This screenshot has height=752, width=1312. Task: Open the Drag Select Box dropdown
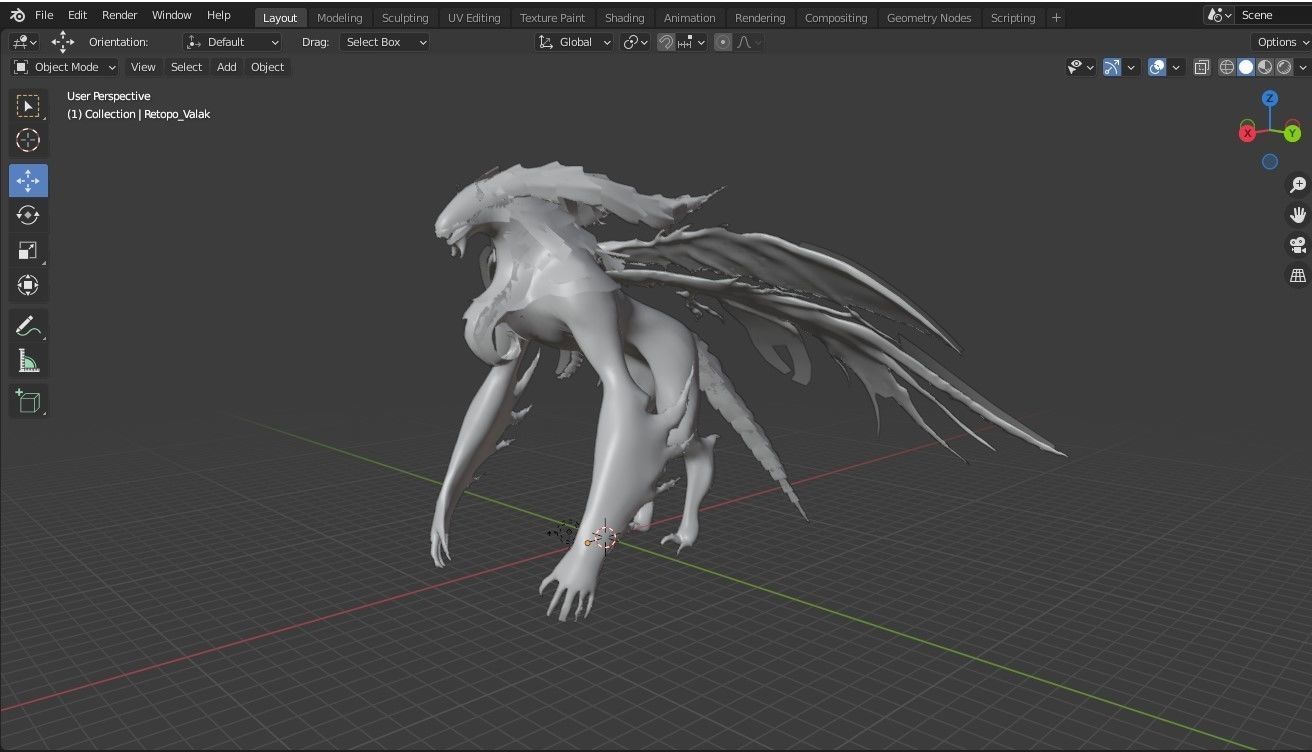point(385,42)
